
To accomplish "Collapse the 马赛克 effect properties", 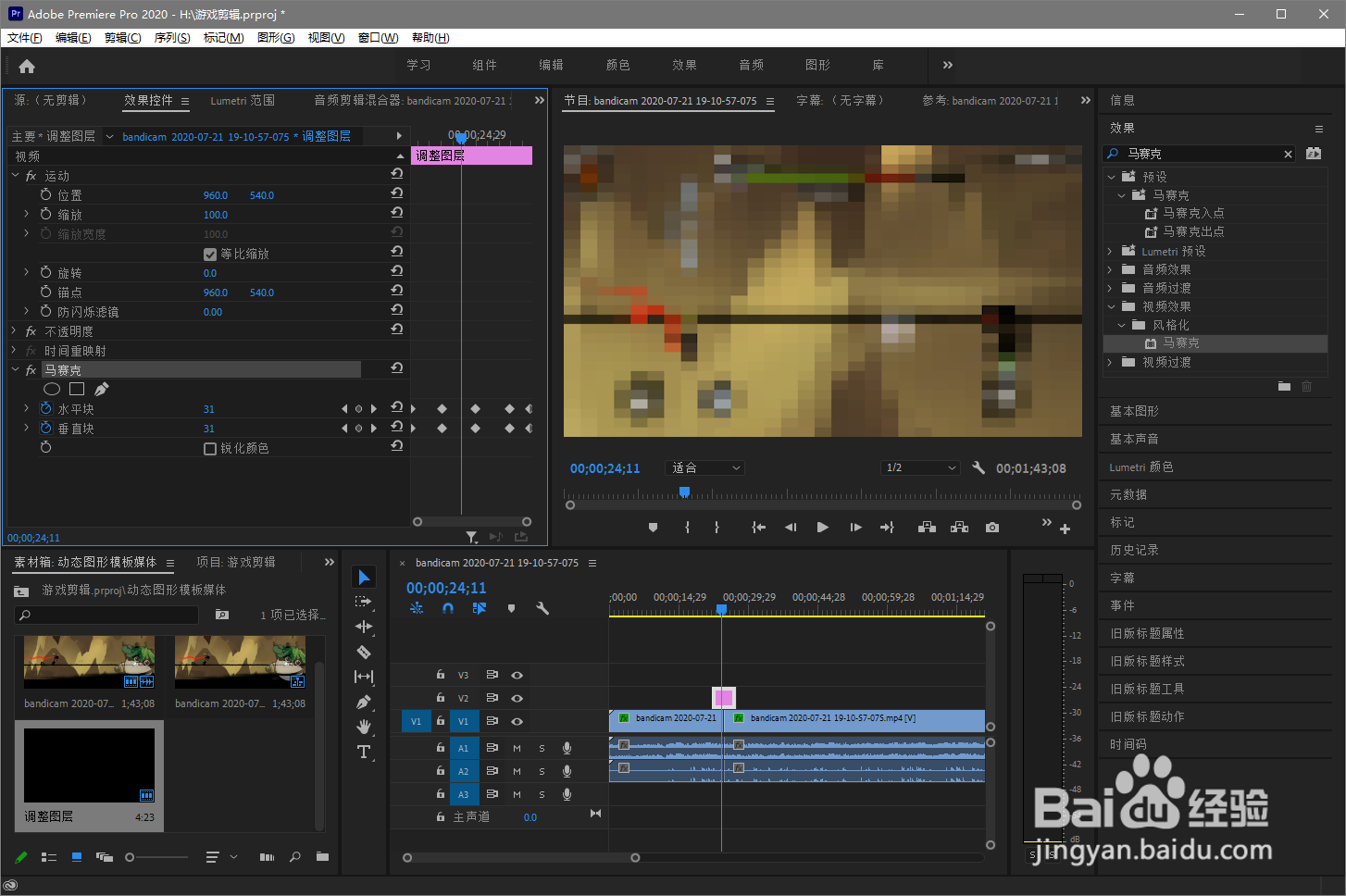I will coord(15,370).
